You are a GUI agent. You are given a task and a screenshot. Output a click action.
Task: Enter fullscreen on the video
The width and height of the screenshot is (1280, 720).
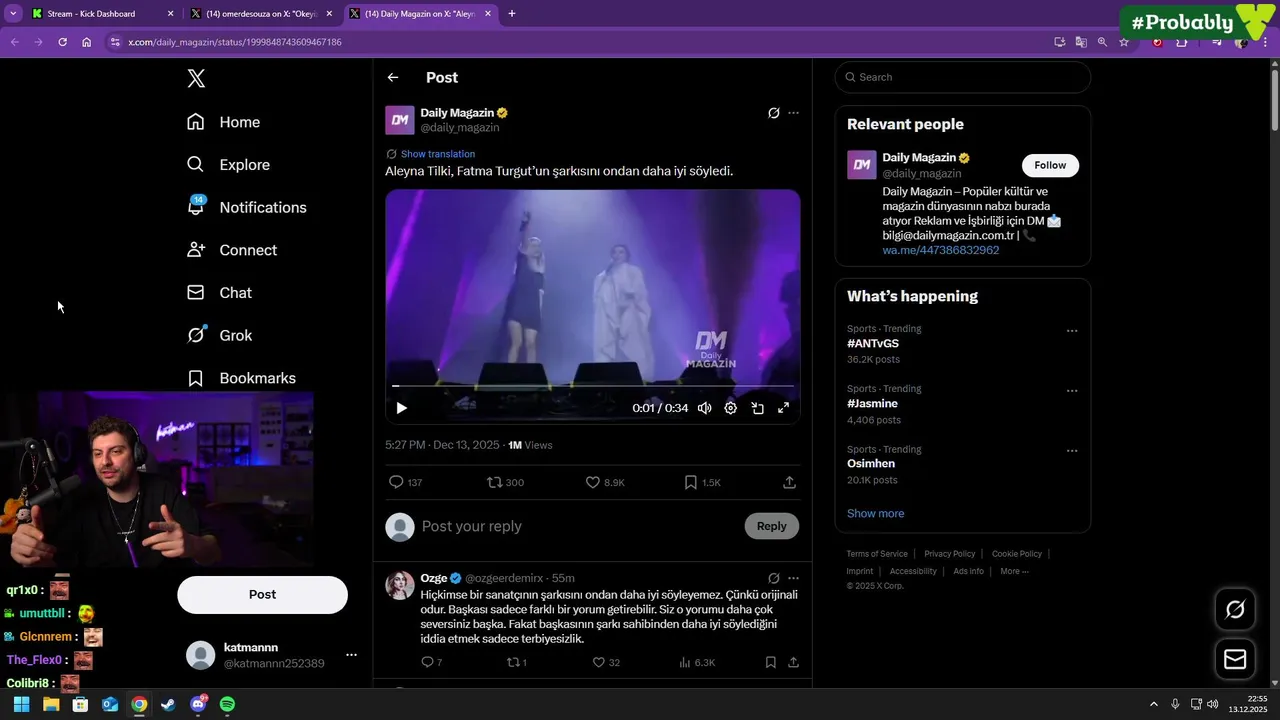pos(783,408)
